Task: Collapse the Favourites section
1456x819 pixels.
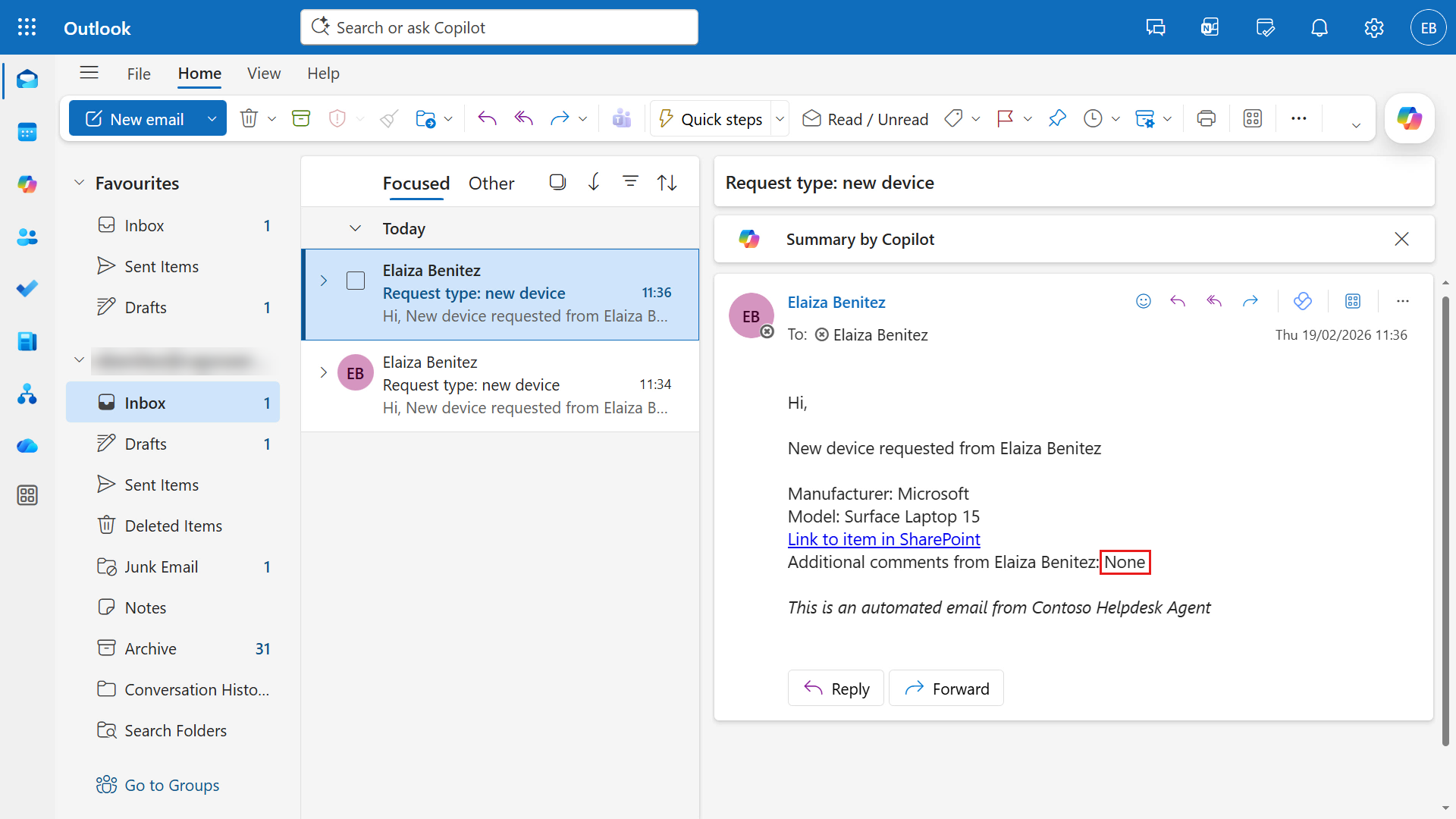Action: 79,182
